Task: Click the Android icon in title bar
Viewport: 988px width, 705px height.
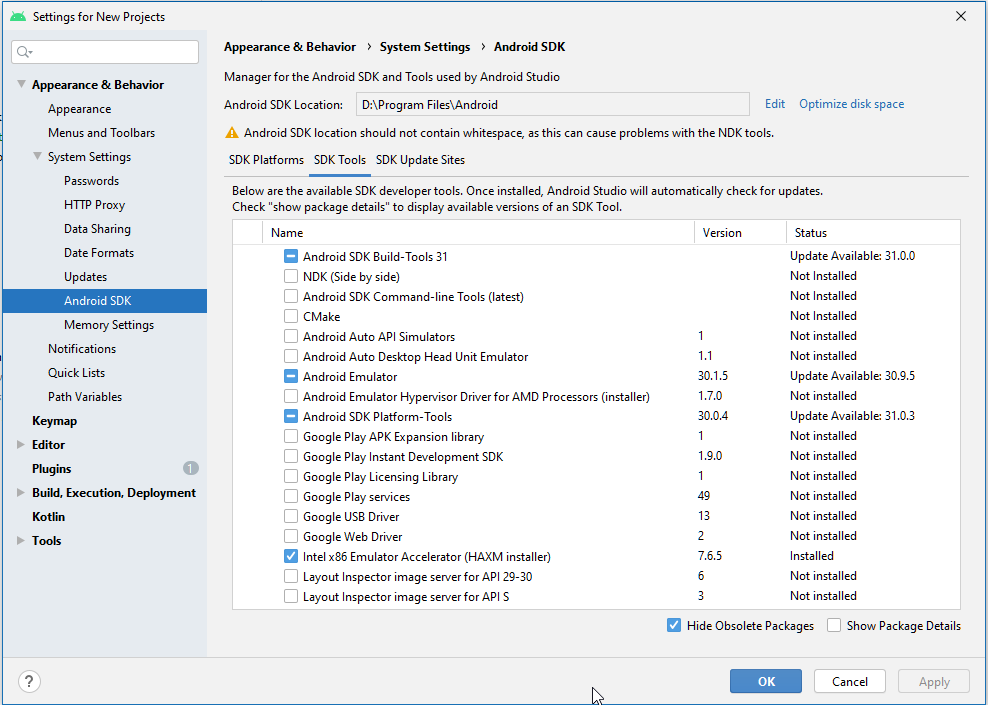Action: (17, 16)
